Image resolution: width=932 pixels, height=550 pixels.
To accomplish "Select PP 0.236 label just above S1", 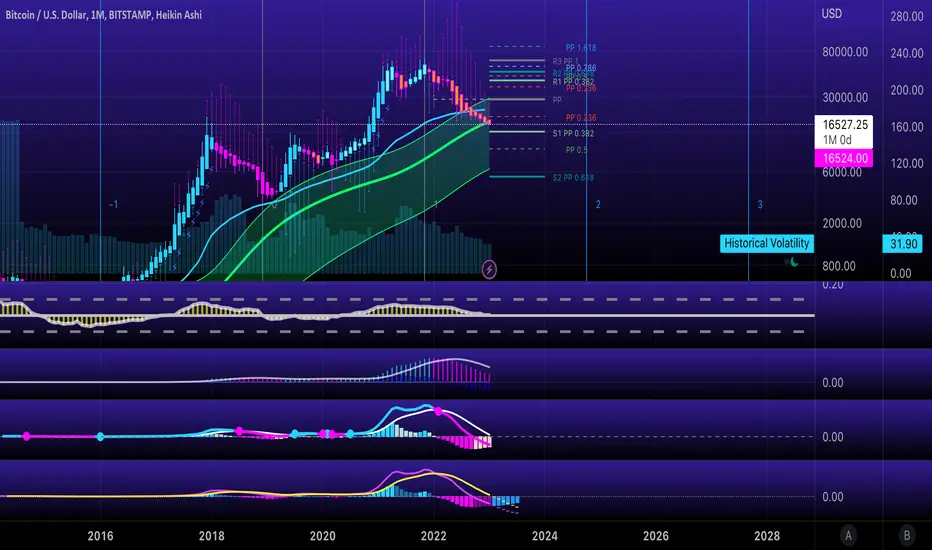I will [581, 118].
